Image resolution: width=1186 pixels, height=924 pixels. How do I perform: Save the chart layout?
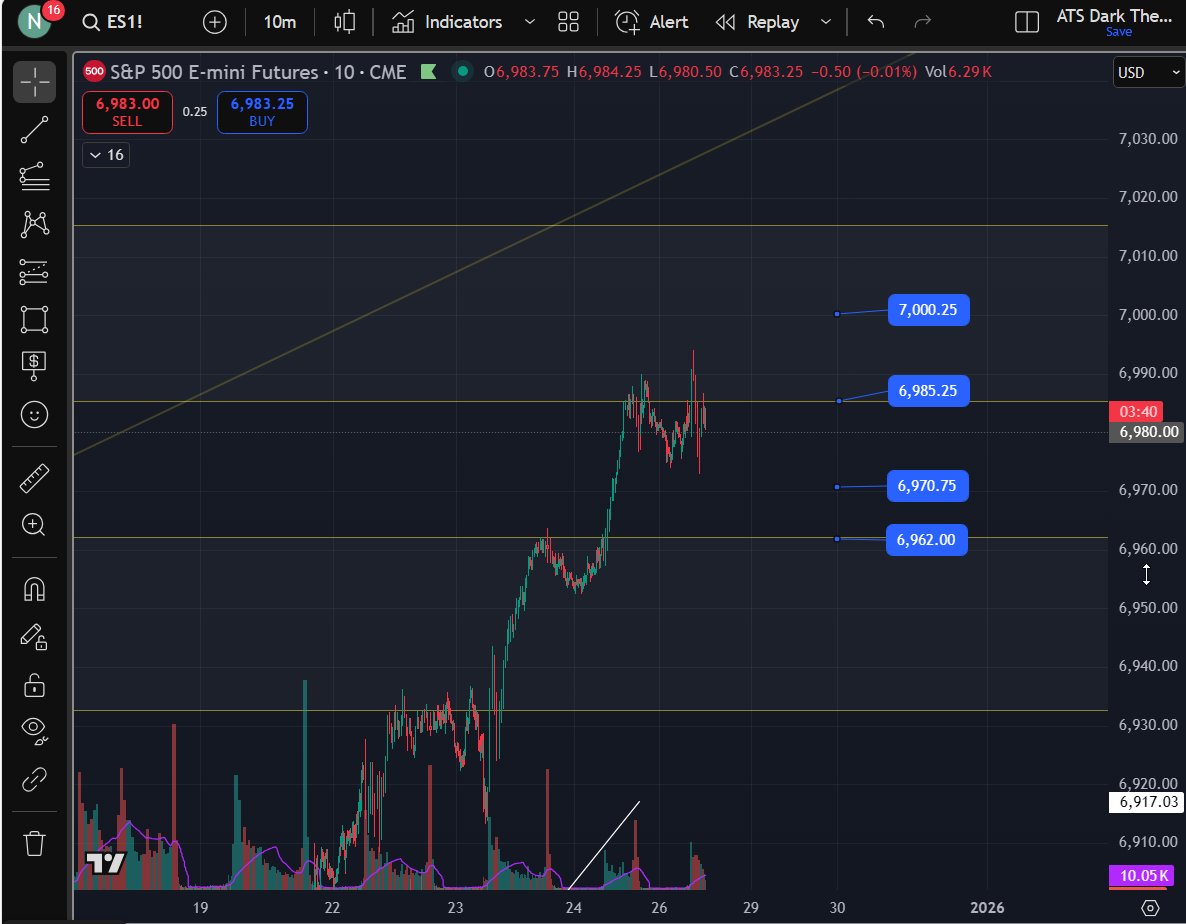[1119, 32]
